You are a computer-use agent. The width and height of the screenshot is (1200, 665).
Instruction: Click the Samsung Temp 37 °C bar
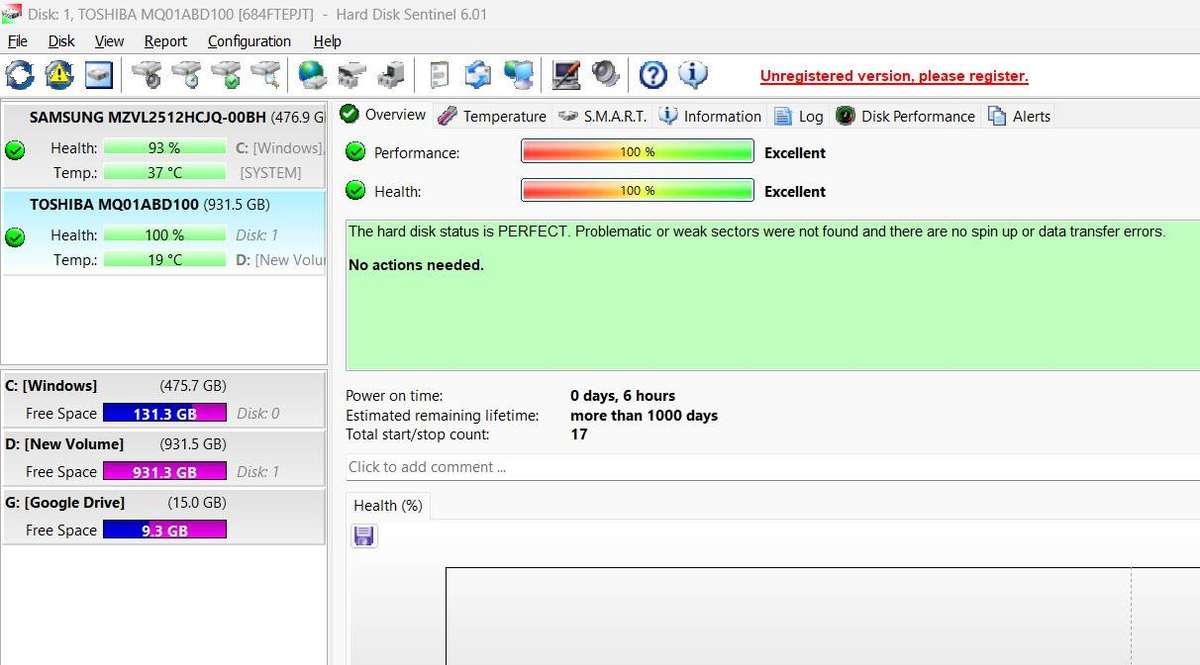pyautogui.click(x=164, y=172)
